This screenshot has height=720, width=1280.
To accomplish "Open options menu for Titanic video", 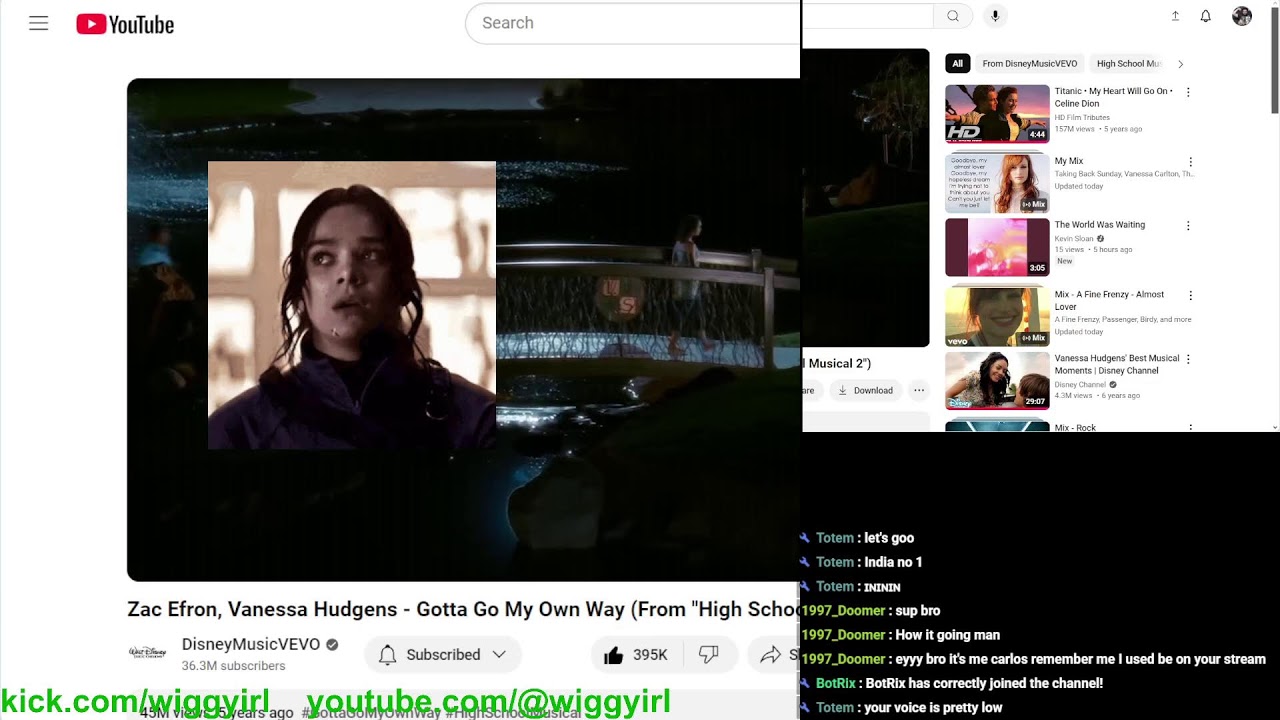I will [1188, 92].
